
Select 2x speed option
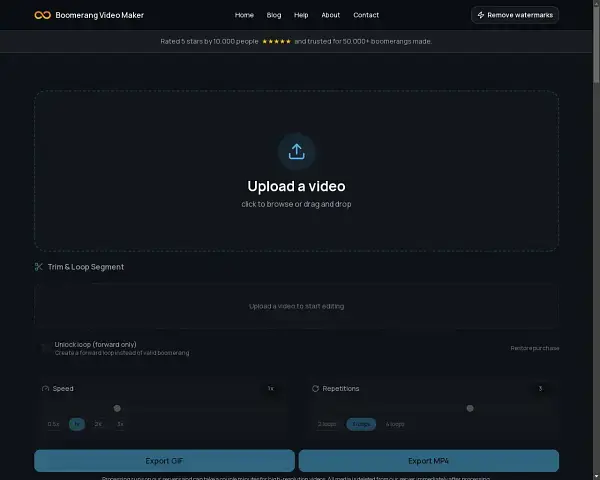[x=98, y=424]
